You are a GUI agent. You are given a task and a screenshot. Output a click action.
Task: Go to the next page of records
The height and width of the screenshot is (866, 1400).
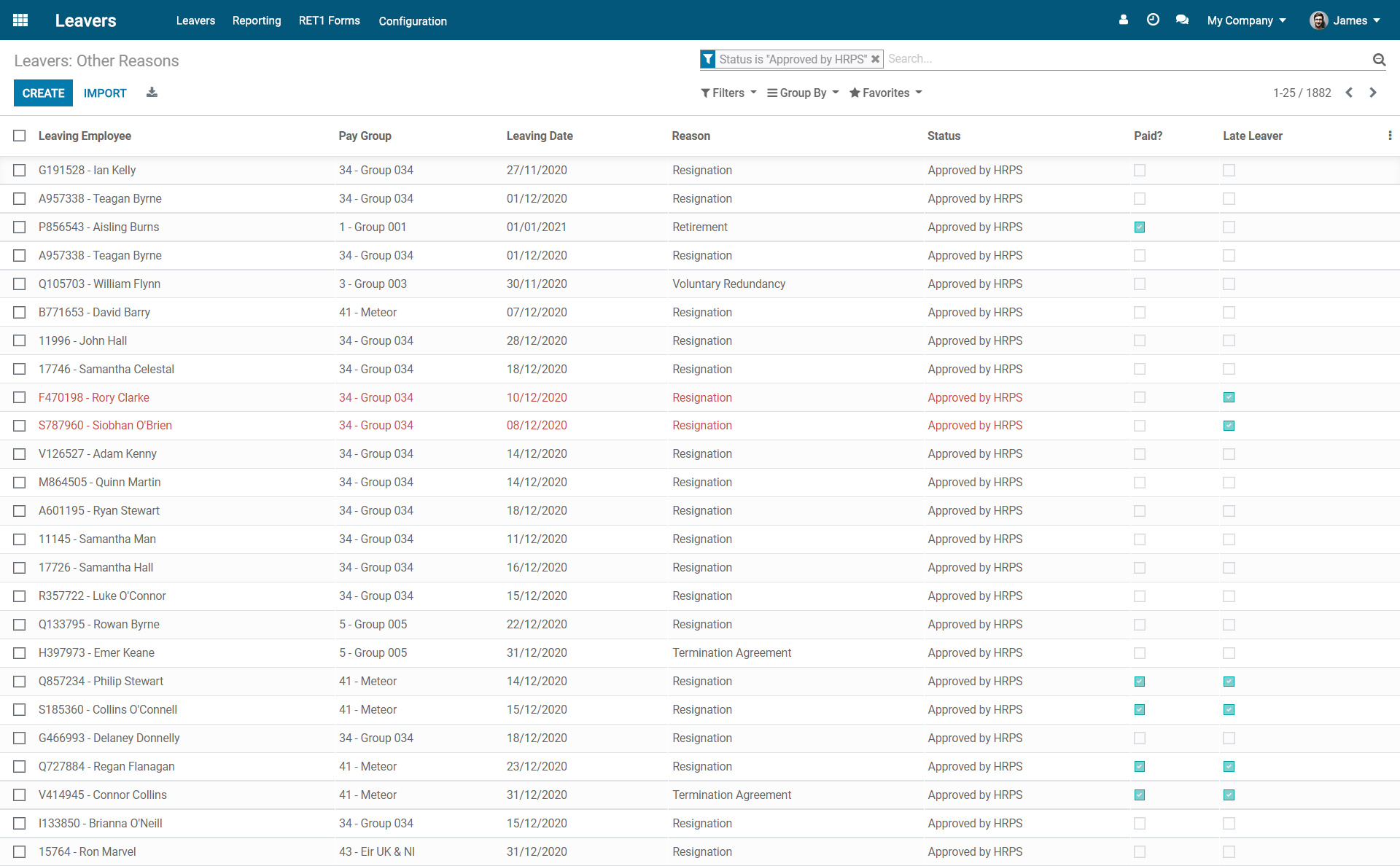(x=1373, y=93)
